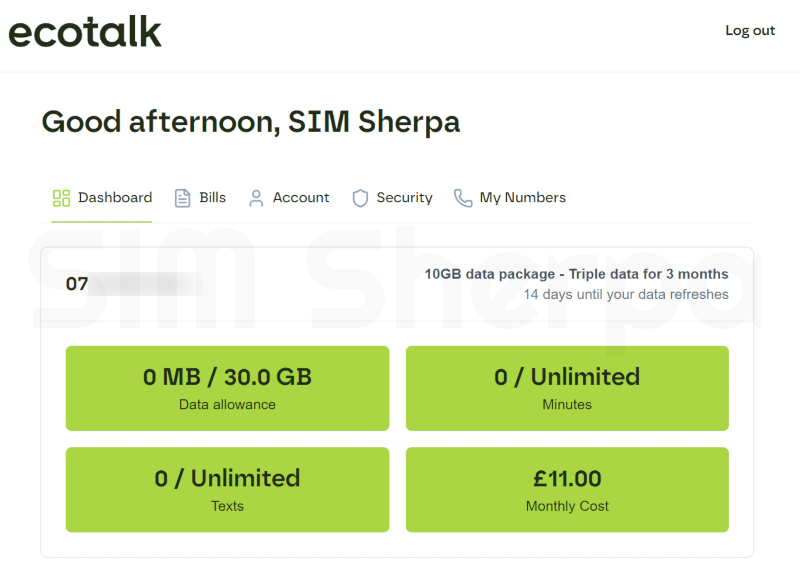Image resolution: width=800 pixels, height=569 pixels.
Task: Select the Data allowance tile
Action: tap(227, 388)
